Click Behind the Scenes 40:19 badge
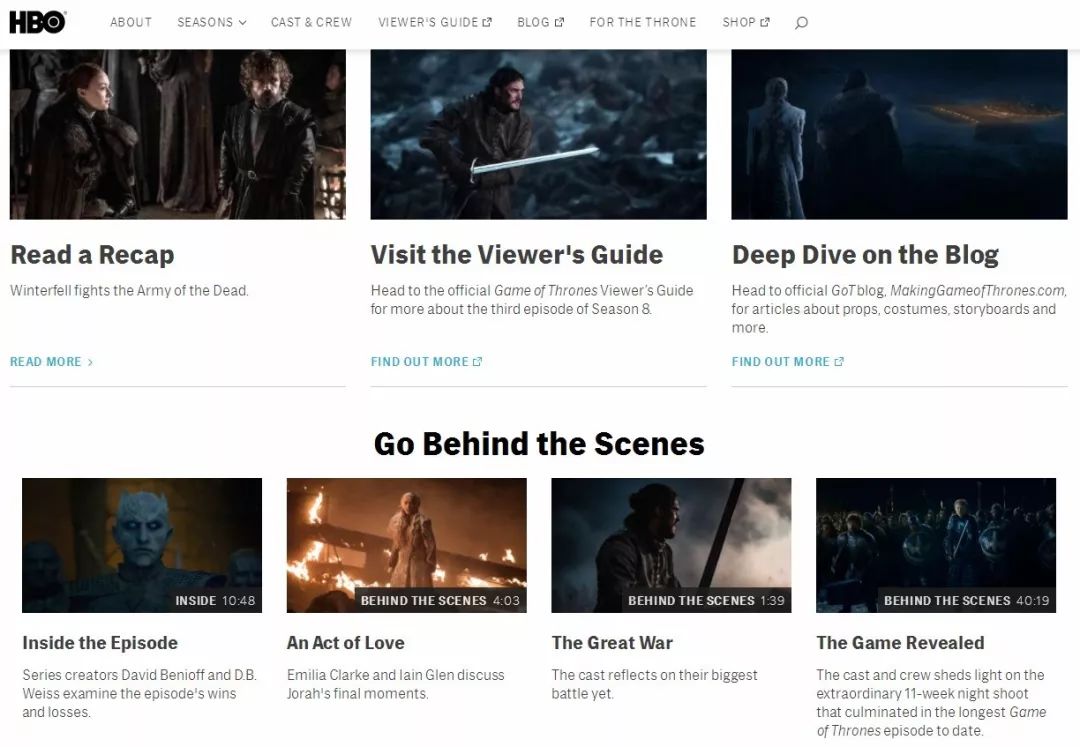Screen dimensions: 1080x747 pos(966,600)
